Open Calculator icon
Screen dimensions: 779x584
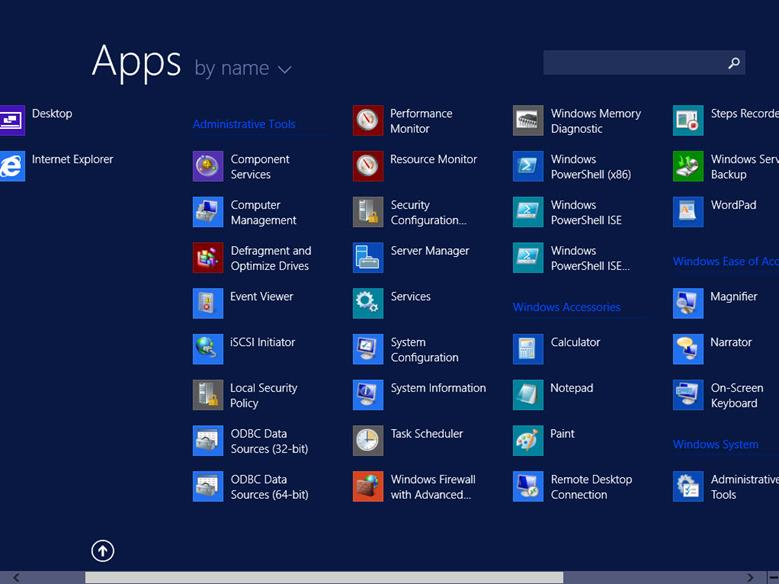click(528, 349)
